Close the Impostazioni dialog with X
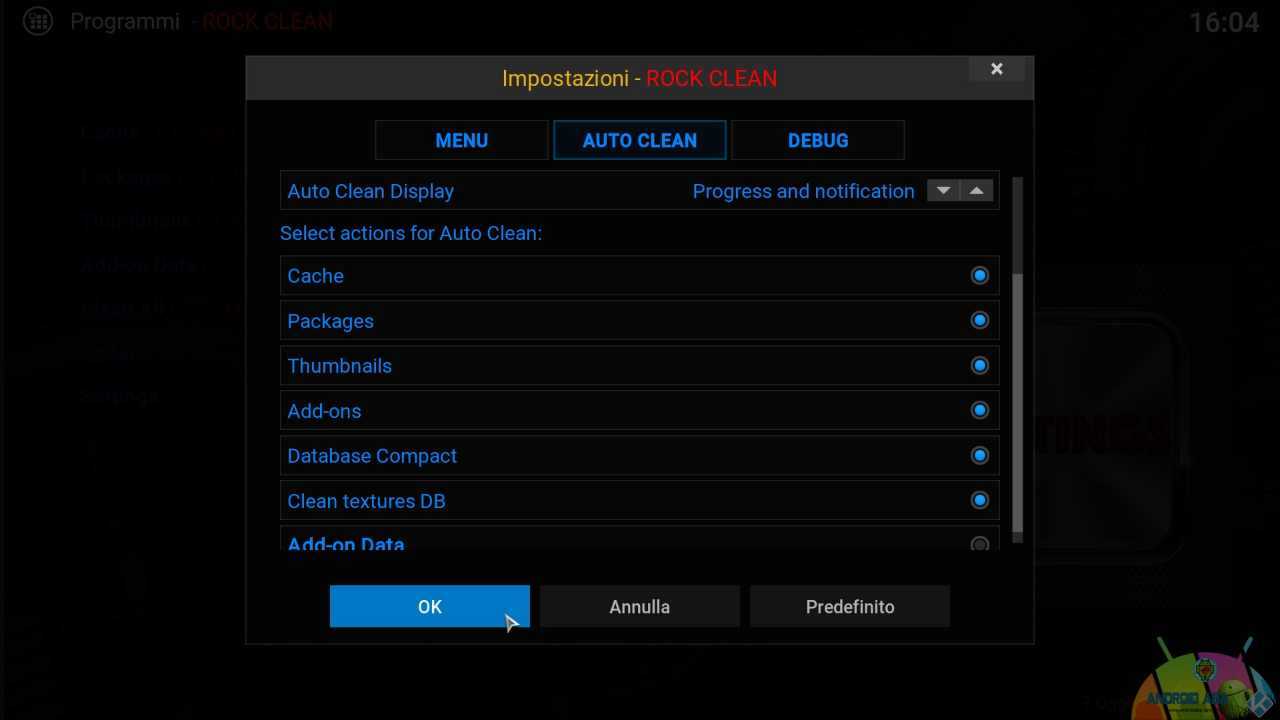Screen dimensions: 1280x720 tap(996, 69)
